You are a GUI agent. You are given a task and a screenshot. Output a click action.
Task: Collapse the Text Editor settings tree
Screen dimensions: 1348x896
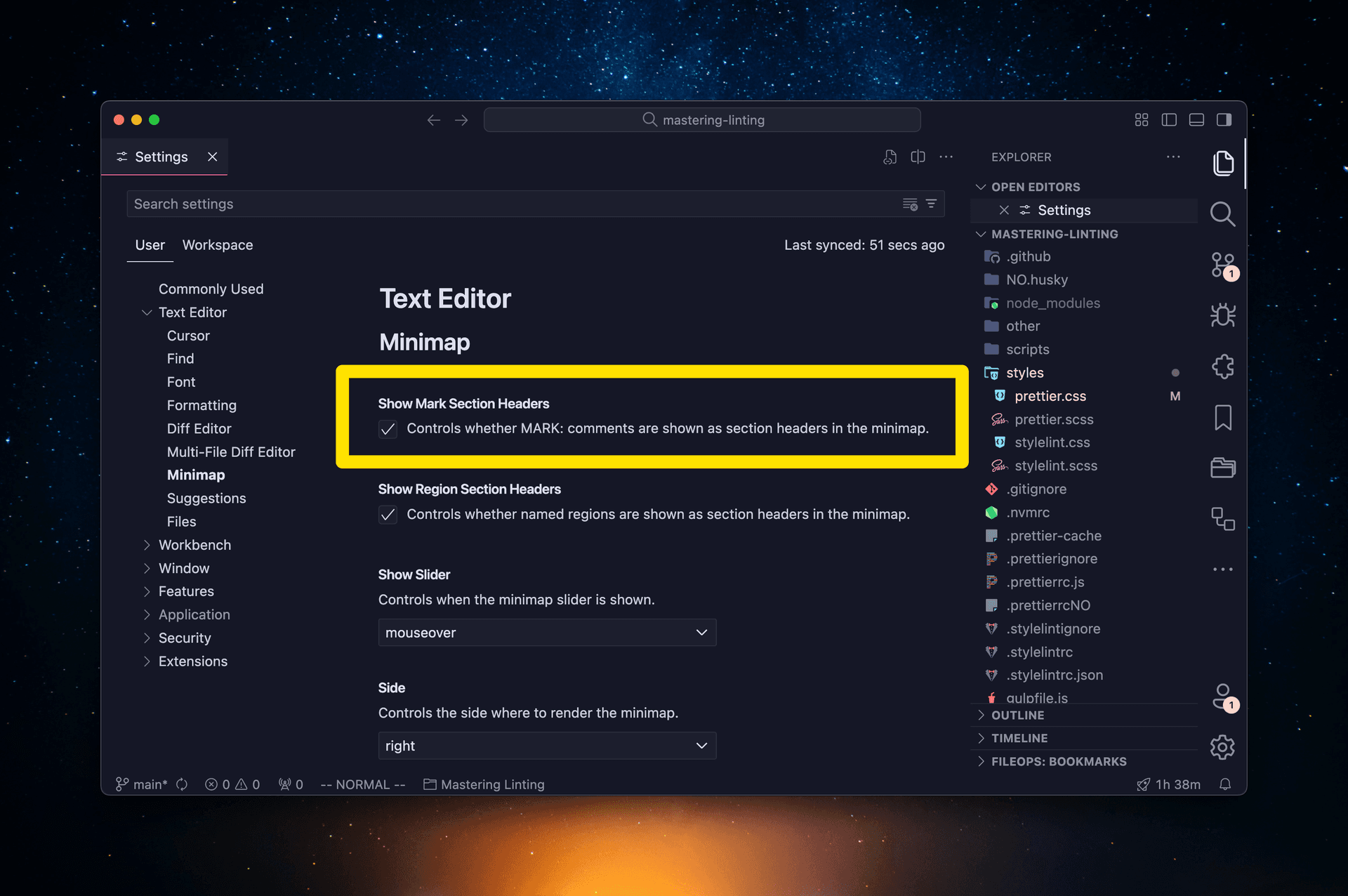pyautogui.click(x=147, y=312)
